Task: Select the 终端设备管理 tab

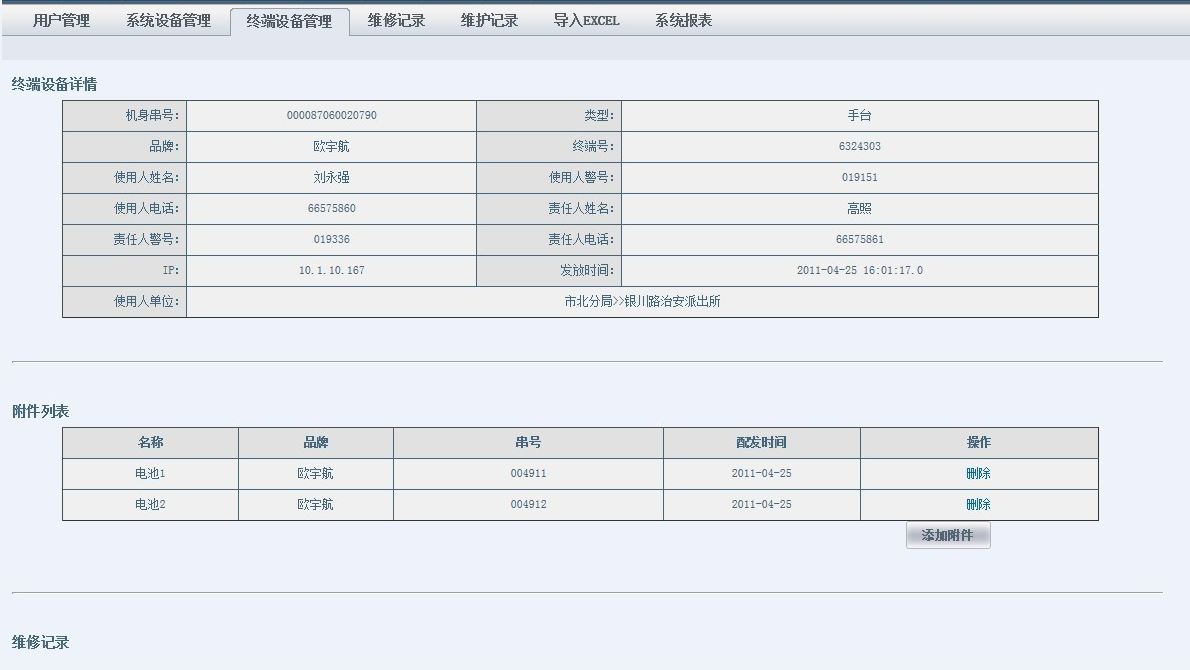Action: pyautogui.click(x=289, y=22)
